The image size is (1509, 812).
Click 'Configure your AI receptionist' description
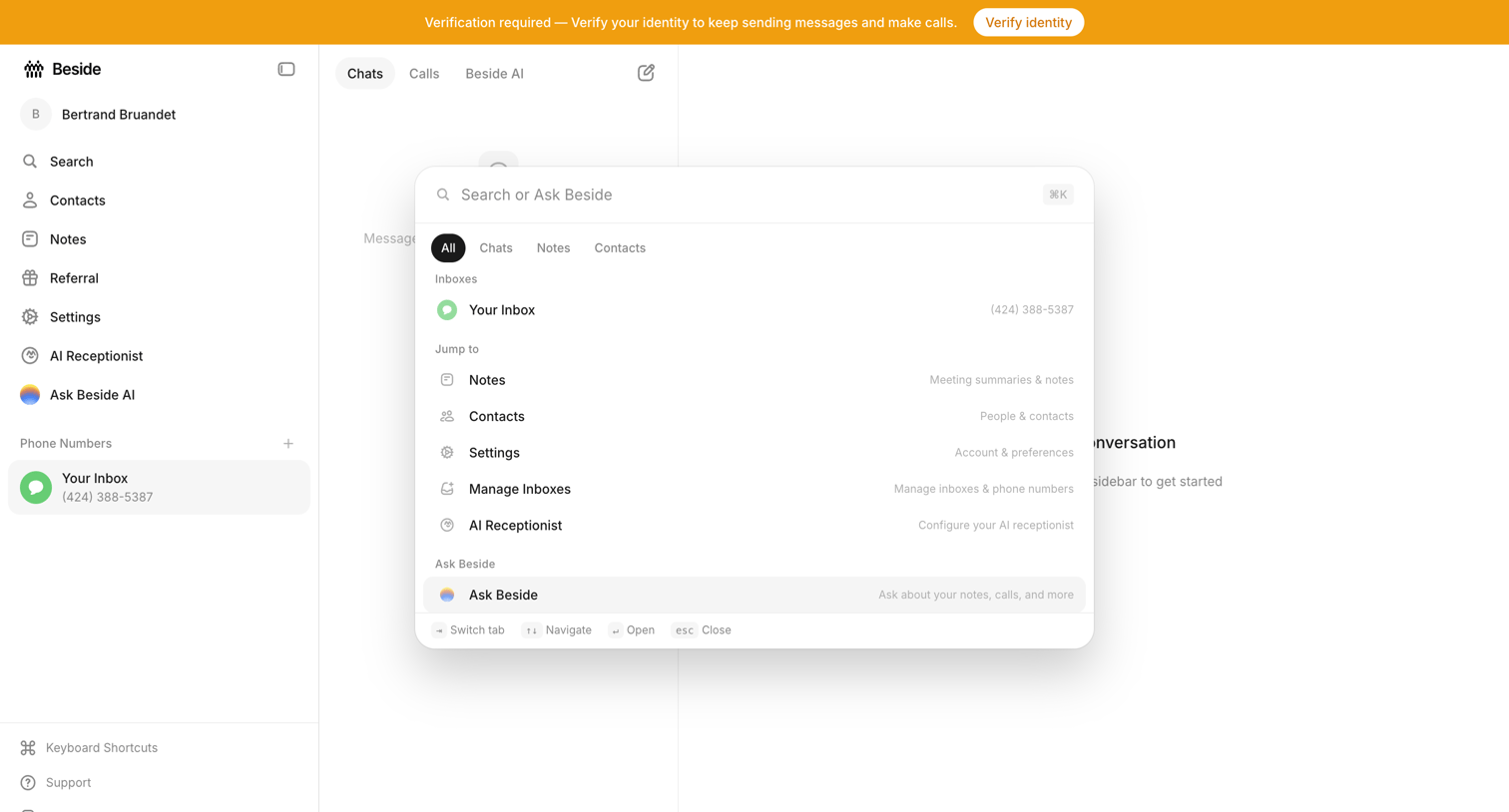tap(995, 526)
